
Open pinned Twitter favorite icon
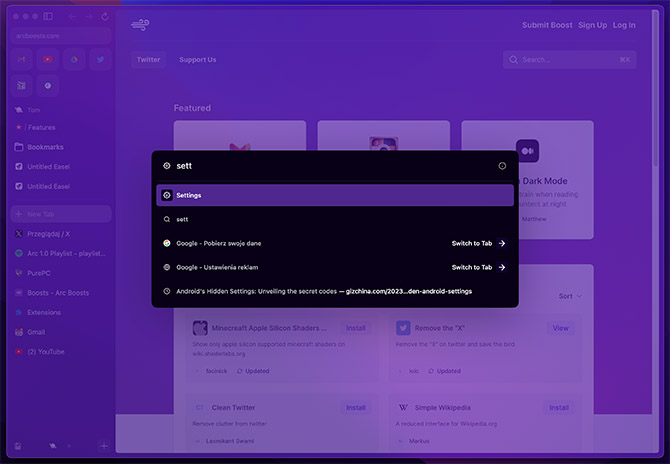(x=100, y=59)
